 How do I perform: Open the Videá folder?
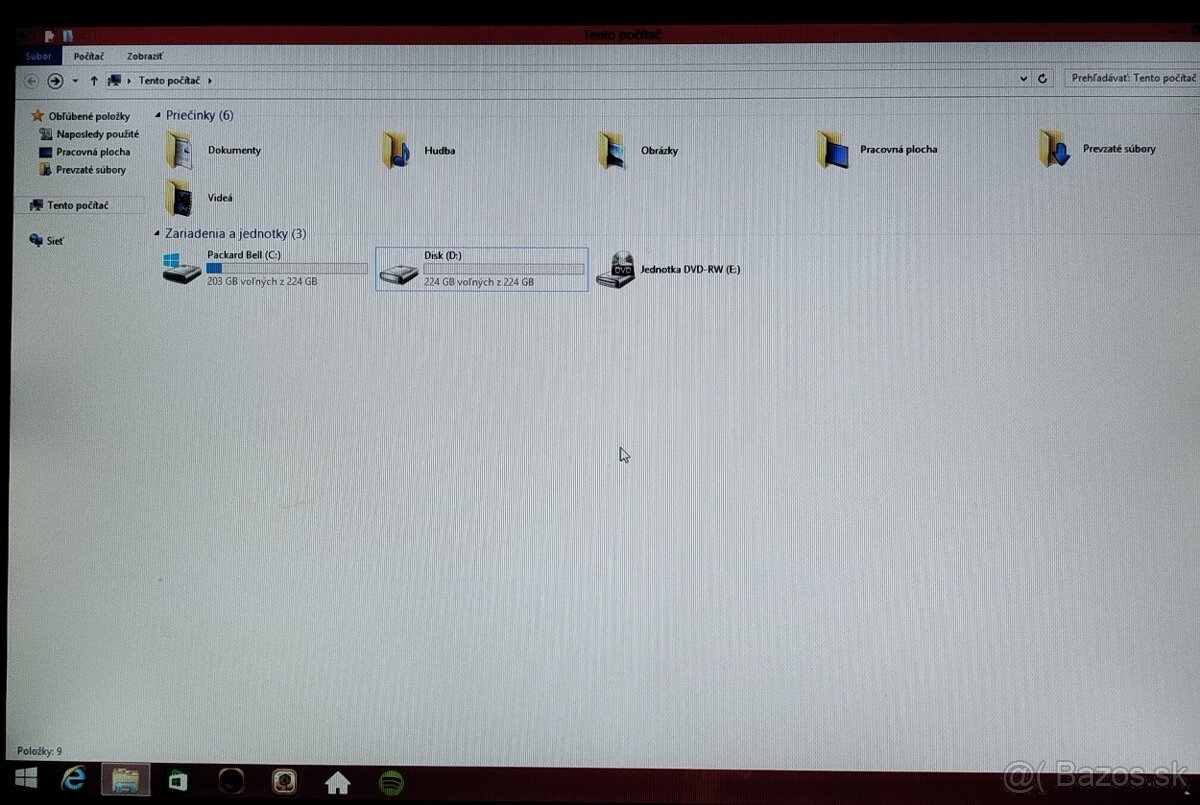pyautogui.click(x=200, y=198)
